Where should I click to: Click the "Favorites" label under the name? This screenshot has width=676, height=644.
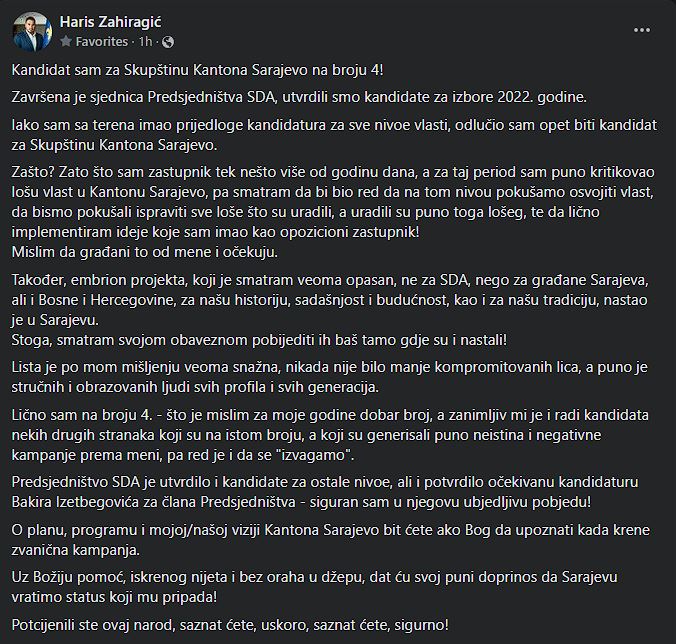[102, 41]
